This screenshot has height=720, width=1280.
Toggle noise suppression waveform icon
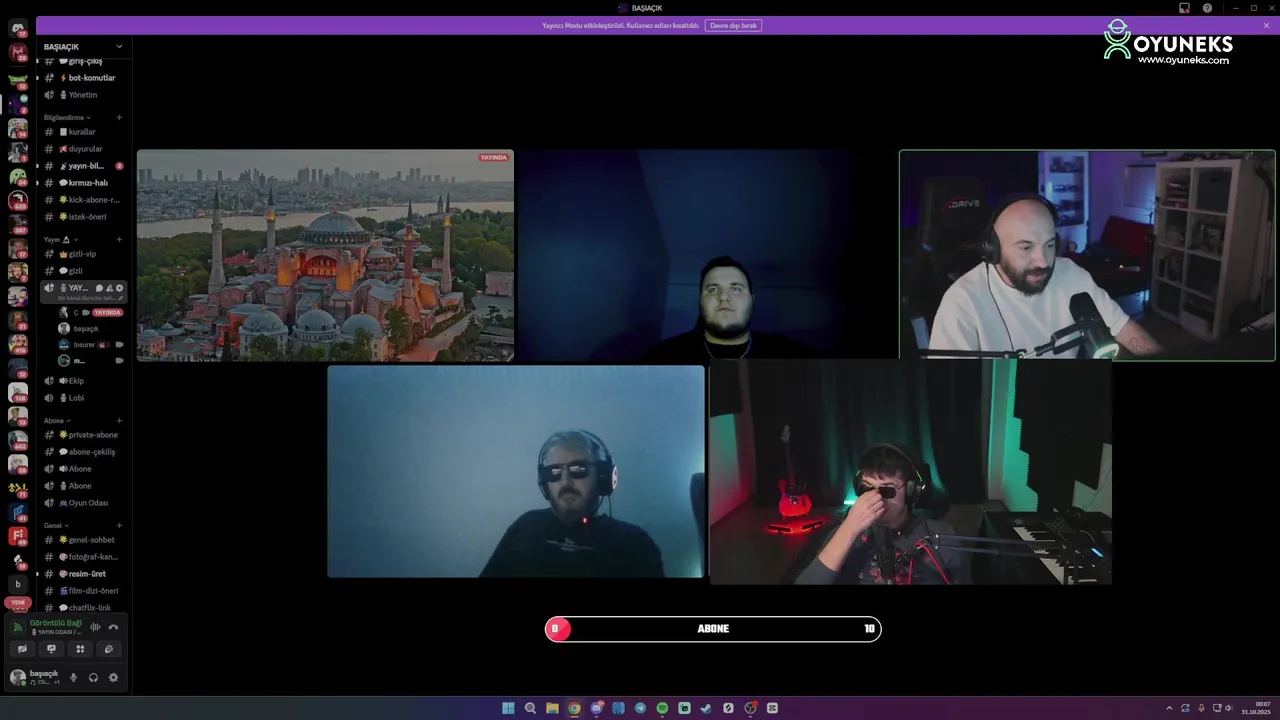[95, 627]
